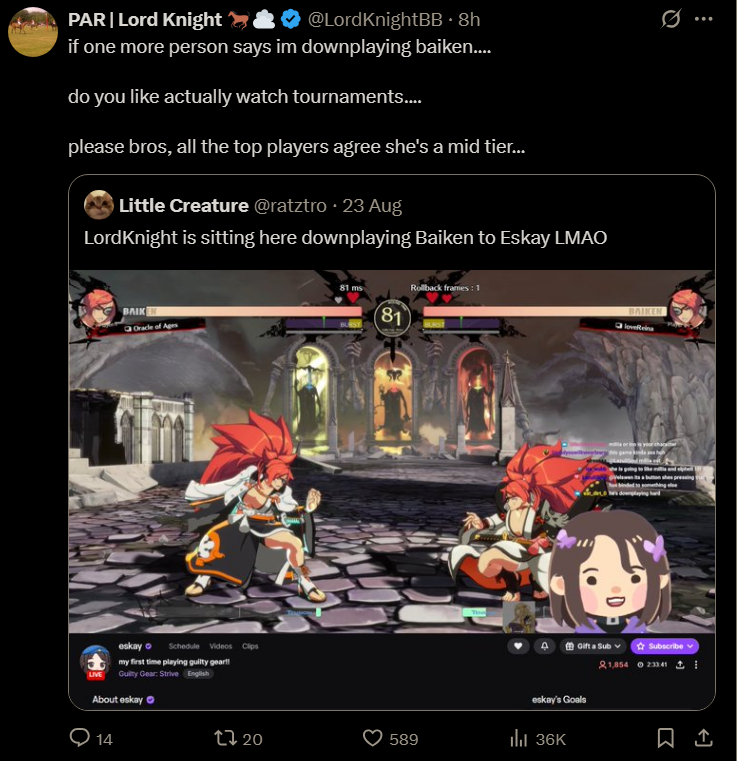
Task: Repost this tweet with retweet icon
Action: point(225,738)
